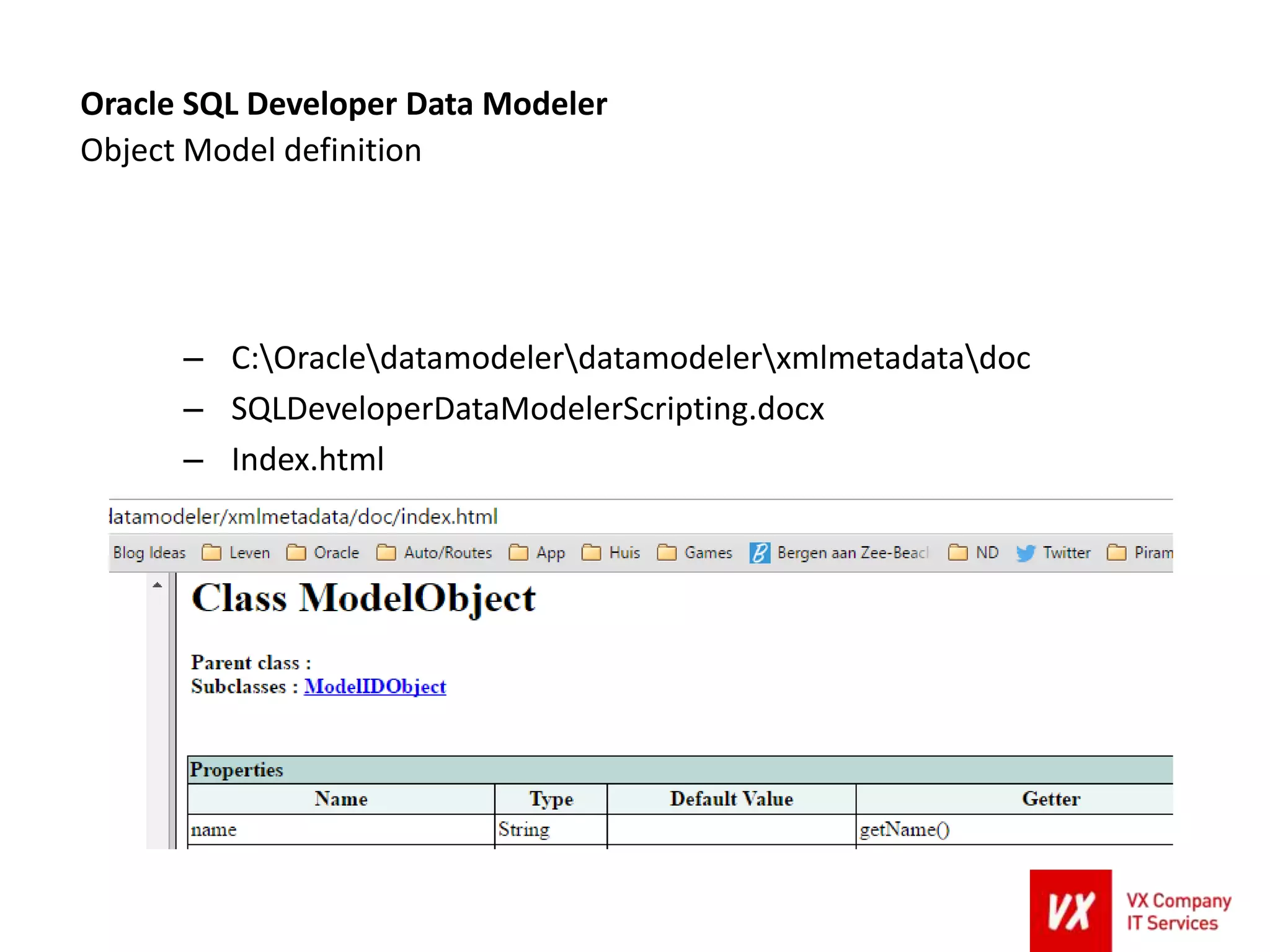This screenshot has width=1270, height=952.
Task: Open the Huis bookmark folder
Action: (x=611, y=552)
